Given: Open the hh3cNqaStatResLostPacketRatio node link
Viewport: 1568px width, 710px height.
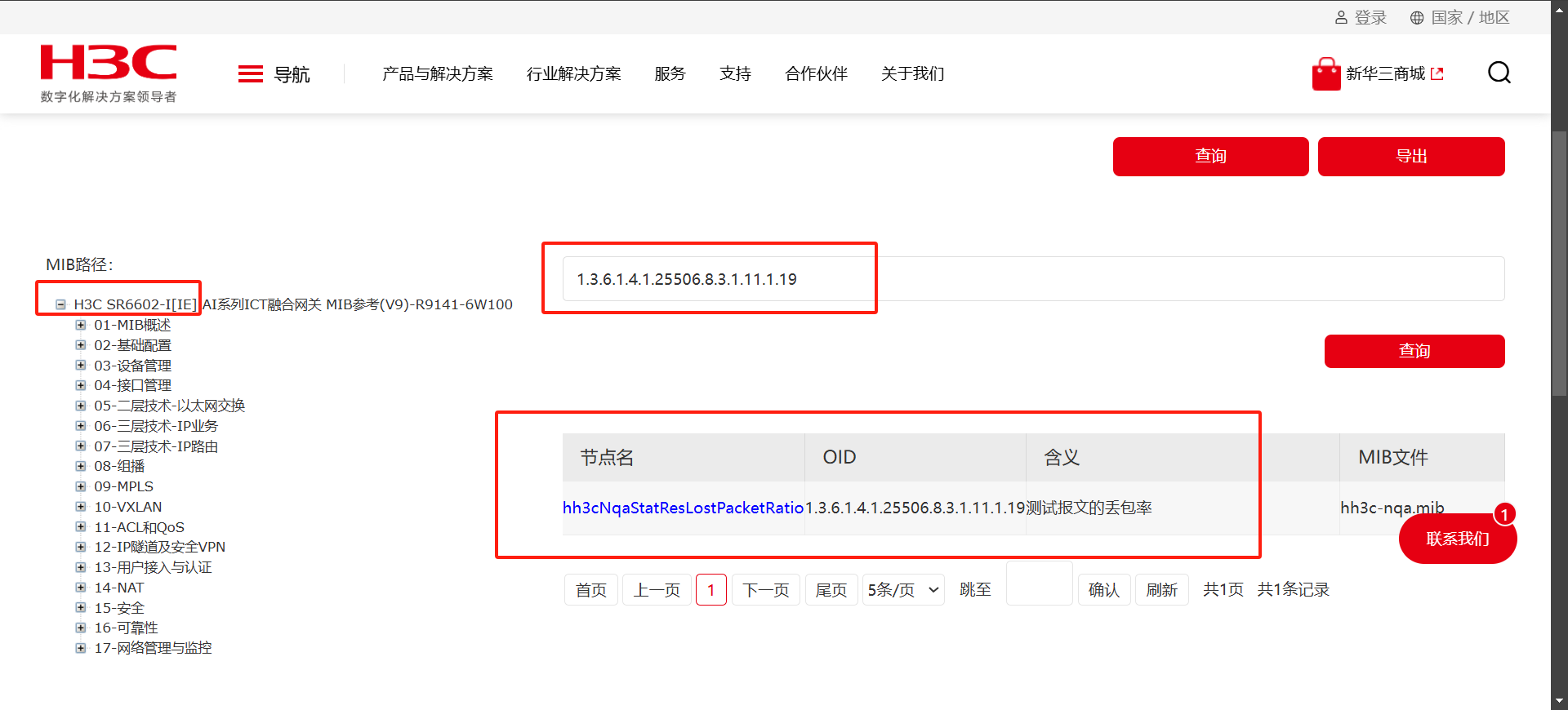Looking at the screenshot, I should coord(683,508).
